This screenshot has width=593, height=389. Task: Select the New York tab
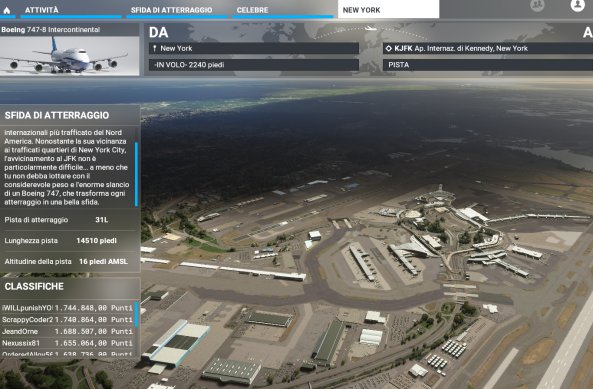point(388,9)
